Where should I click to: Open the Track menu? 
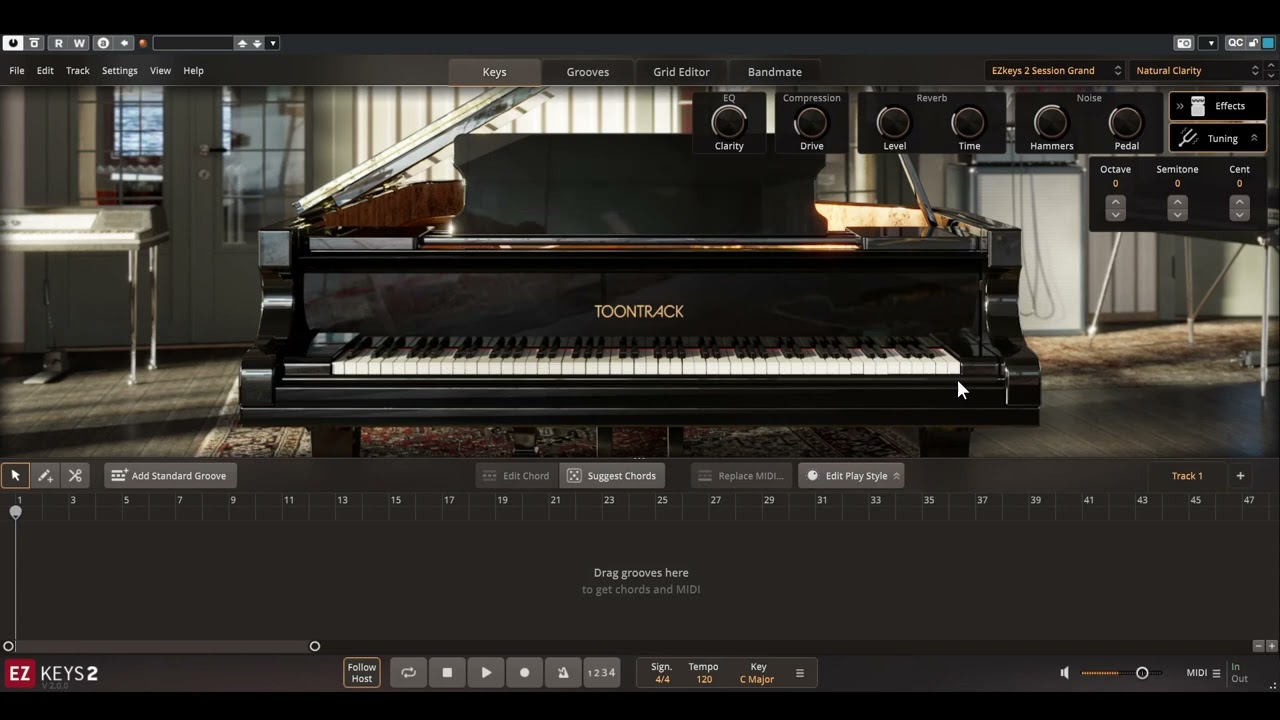77,71
